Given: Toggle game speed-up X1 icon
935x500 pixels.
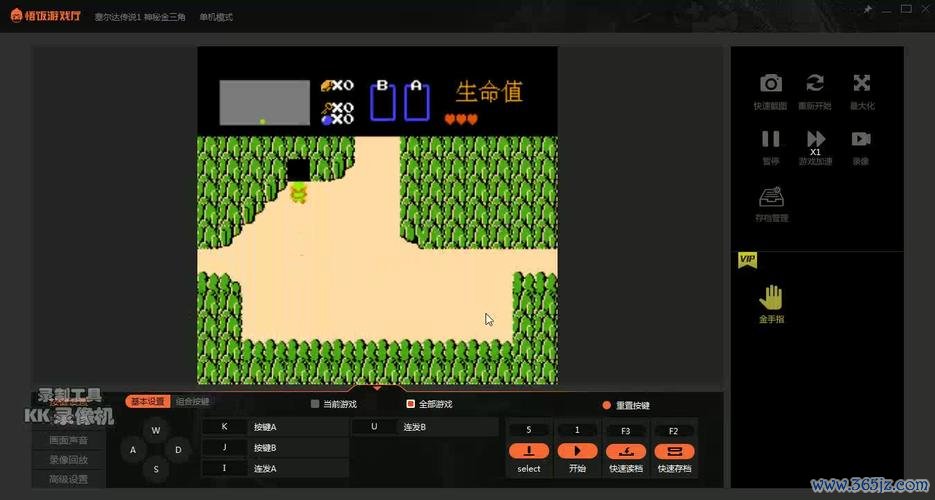Looking at the screenshot, I should [816, 142].
